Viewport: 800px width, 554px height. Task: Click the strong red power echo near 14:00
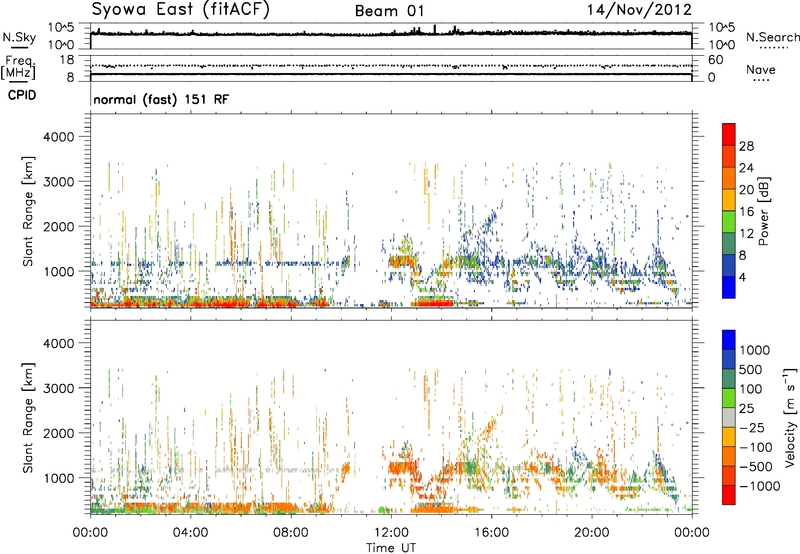point(433,303)
